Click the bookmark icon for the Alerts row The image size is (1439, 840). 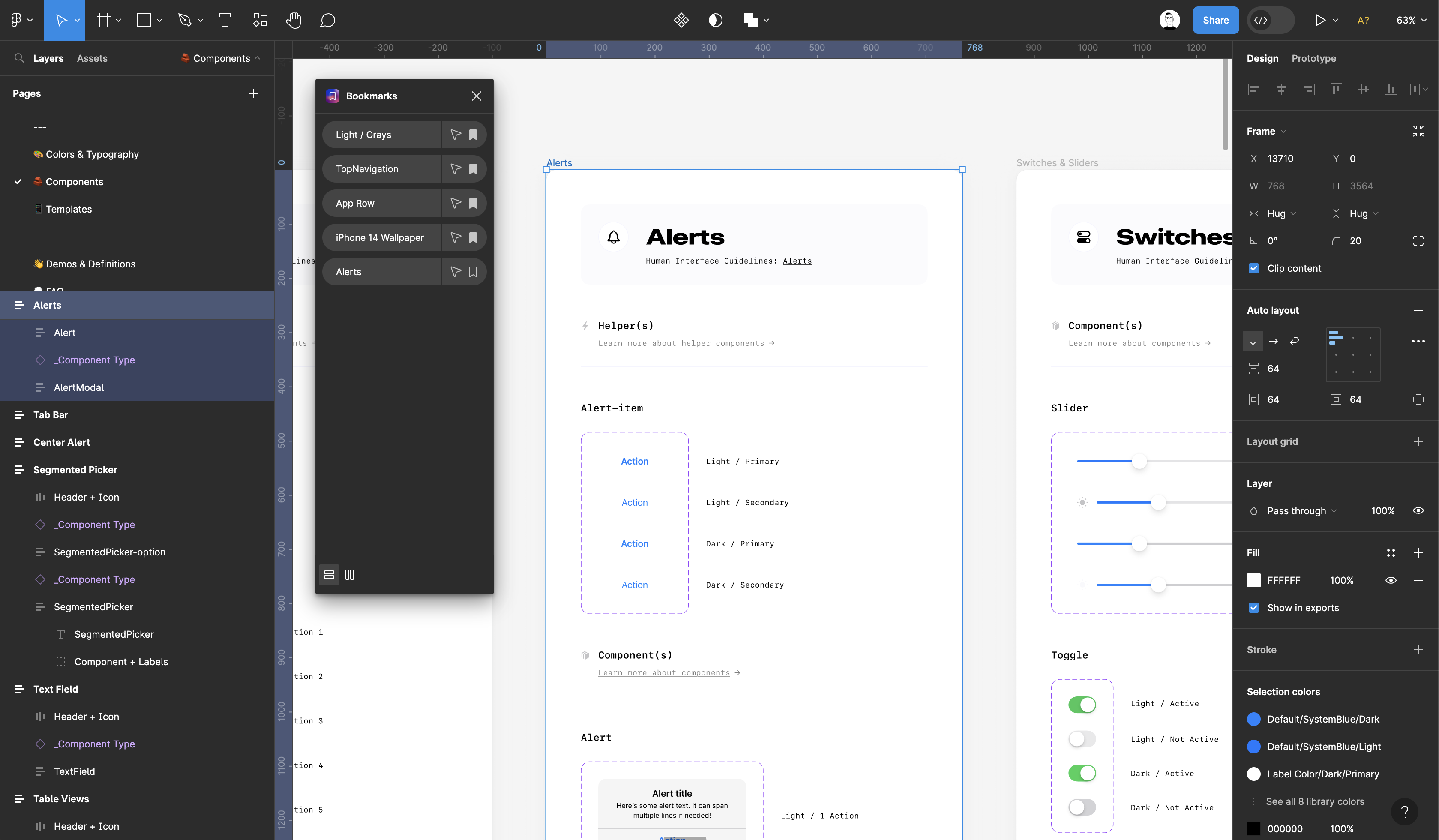pos(473,272)
